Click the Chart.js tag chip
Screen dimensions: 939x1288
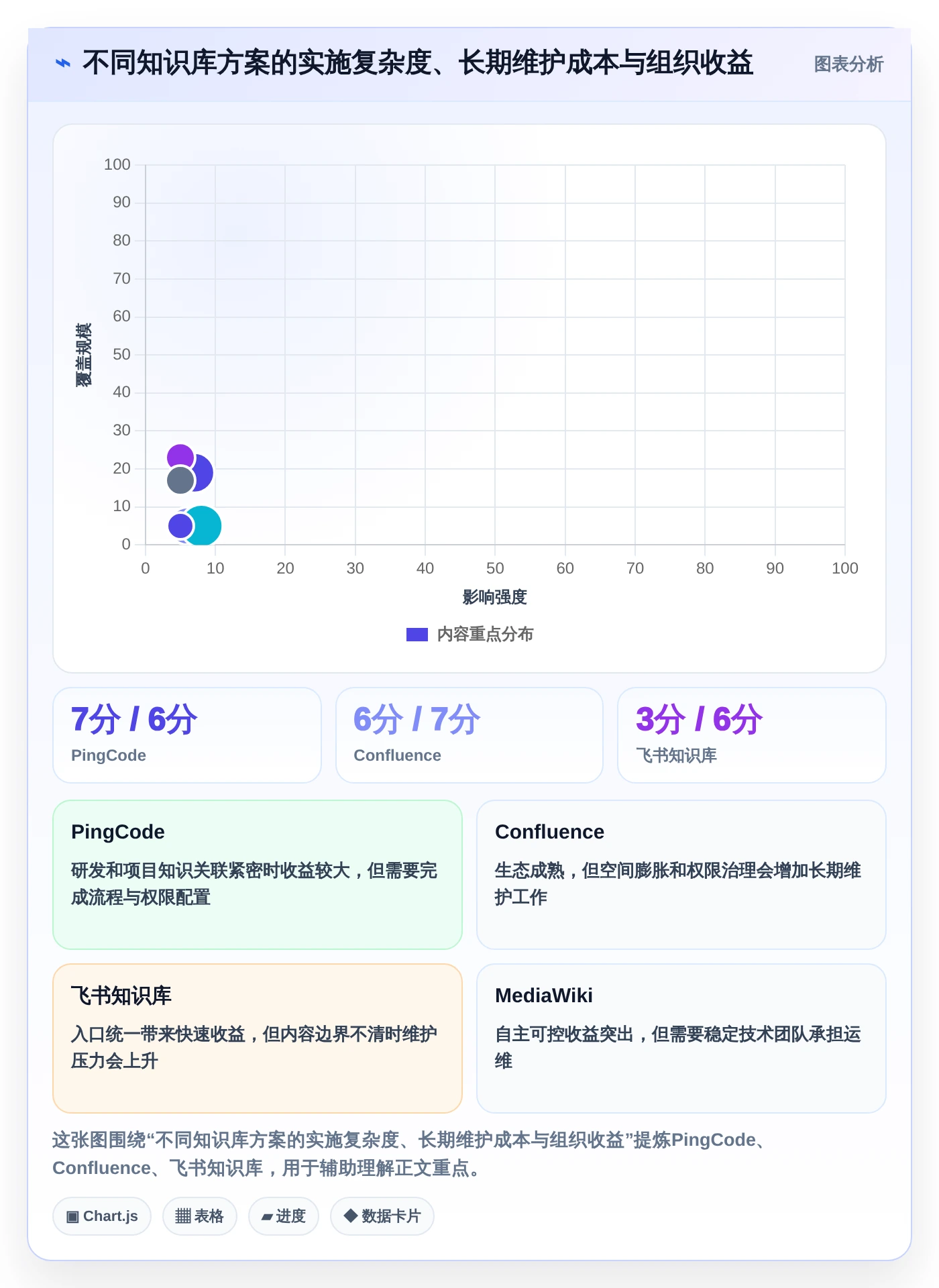click(102, 1216)
